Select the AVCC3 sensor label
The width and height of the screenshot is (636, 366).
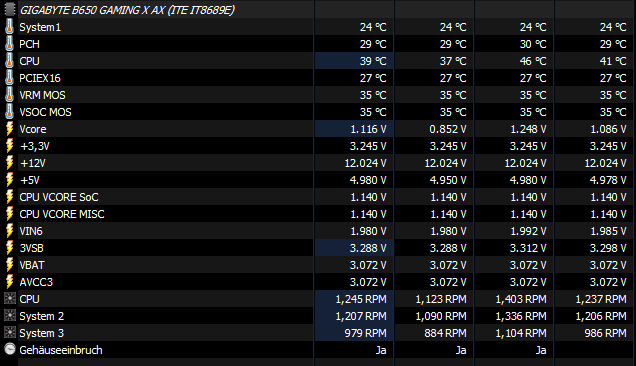coord(36,282)
